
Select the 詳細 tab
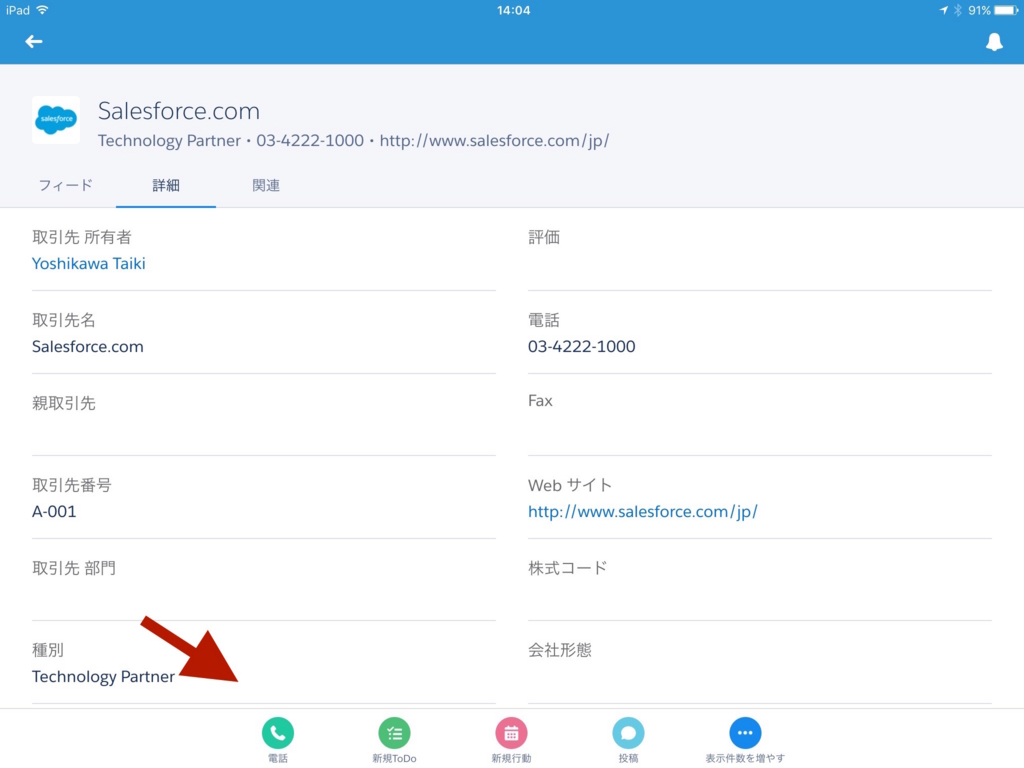pyautogui.click(x=166, y=185)
